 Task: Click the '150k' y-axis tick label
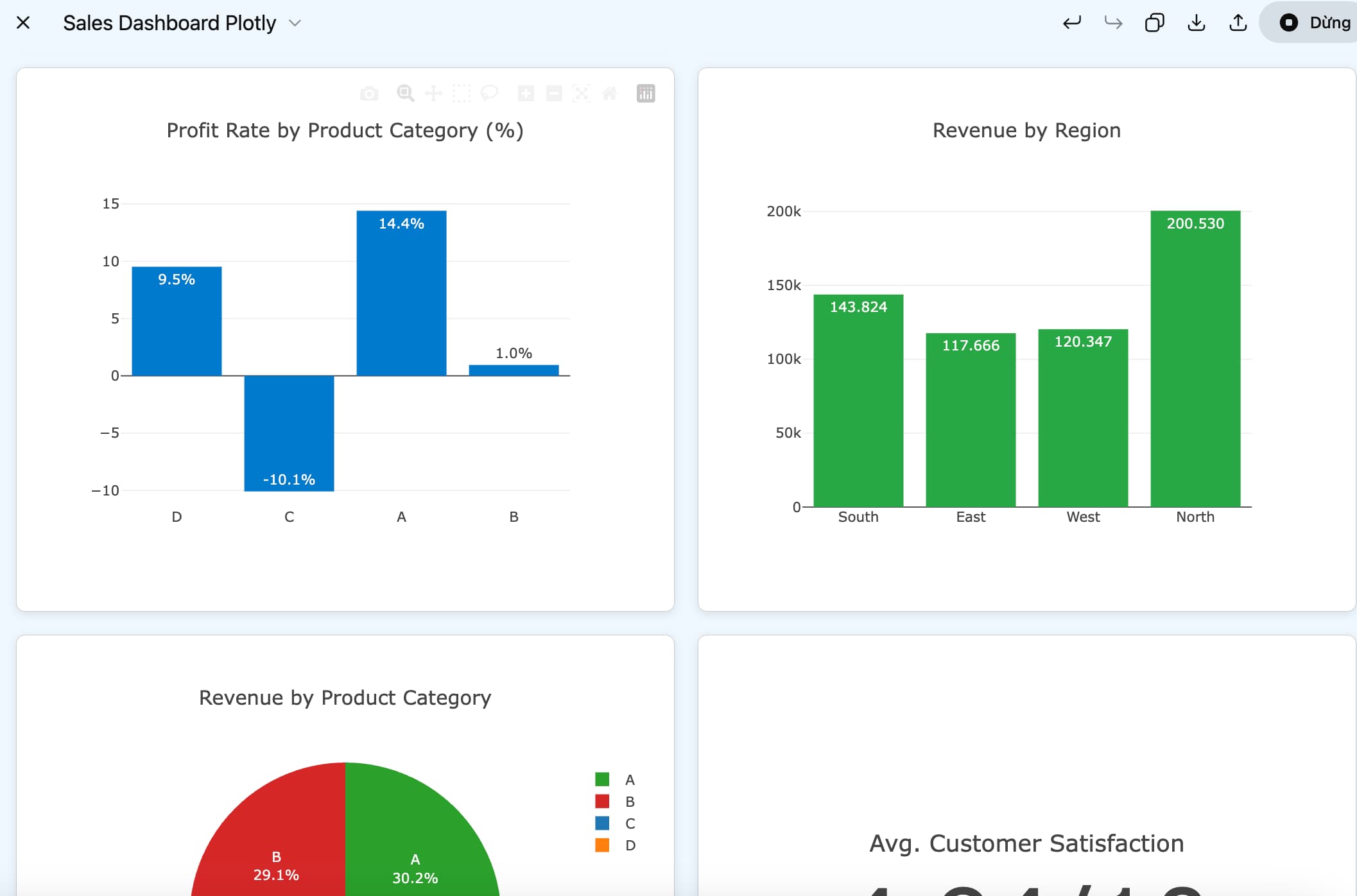click(784, 285)
